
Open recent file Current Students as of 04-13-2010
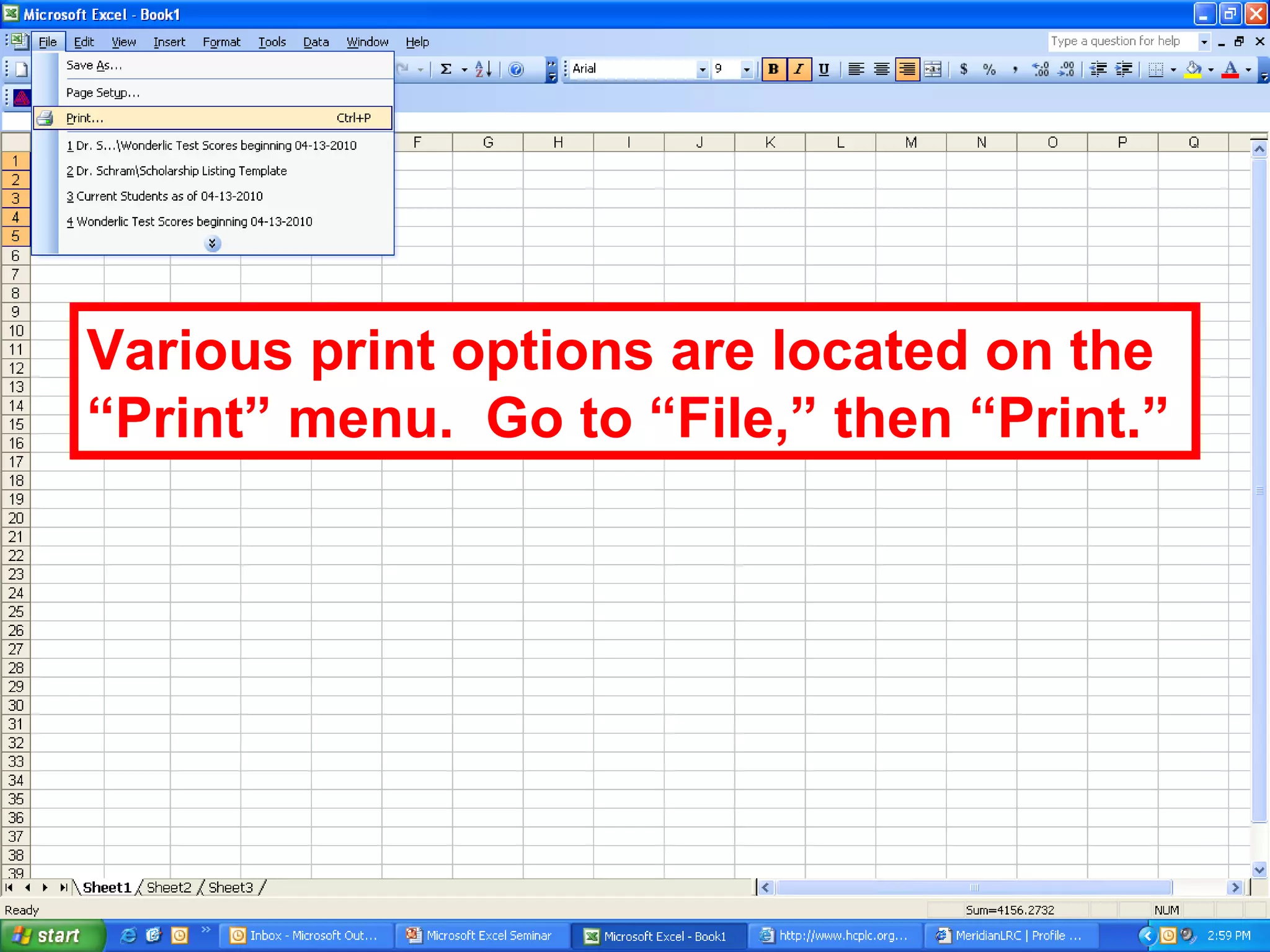pos(213,196)
